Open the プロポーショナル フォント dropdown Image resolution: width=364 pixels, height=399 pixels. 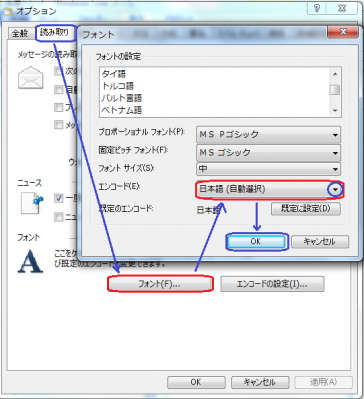[x=269, y=134]
